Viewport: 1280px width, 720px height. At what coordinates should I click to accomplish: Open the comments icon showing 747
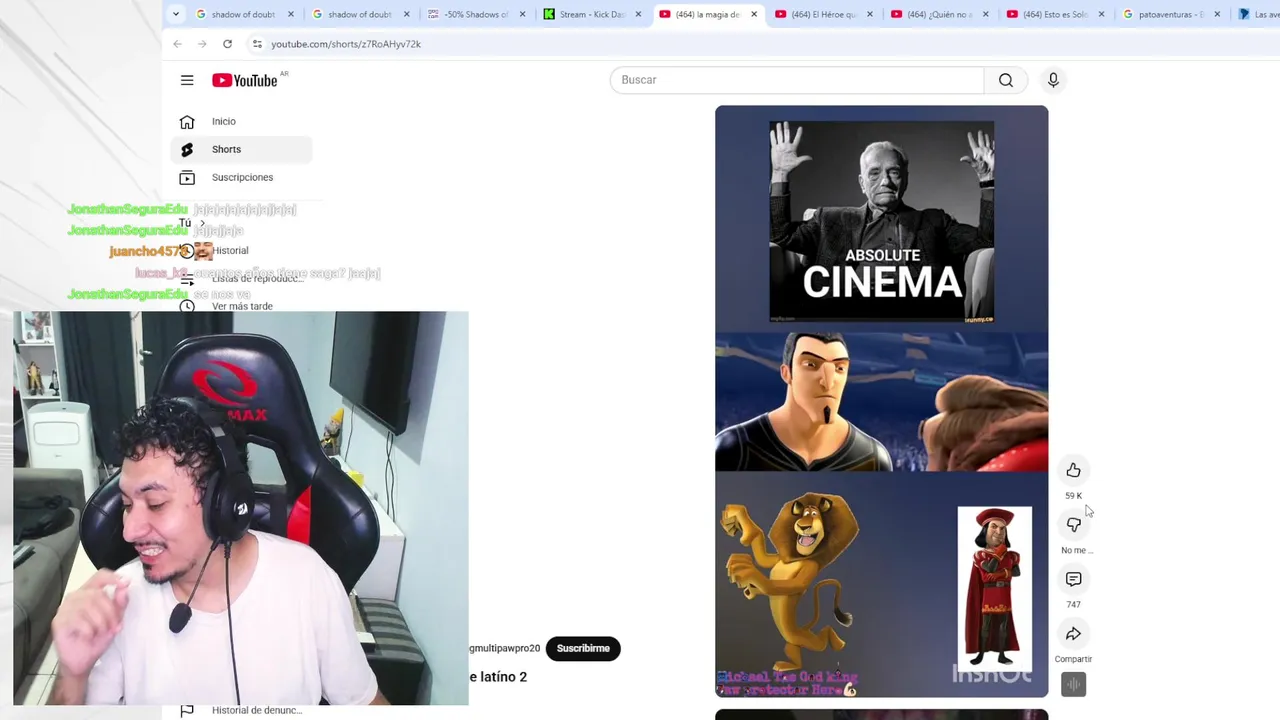tap(1073, 579)
